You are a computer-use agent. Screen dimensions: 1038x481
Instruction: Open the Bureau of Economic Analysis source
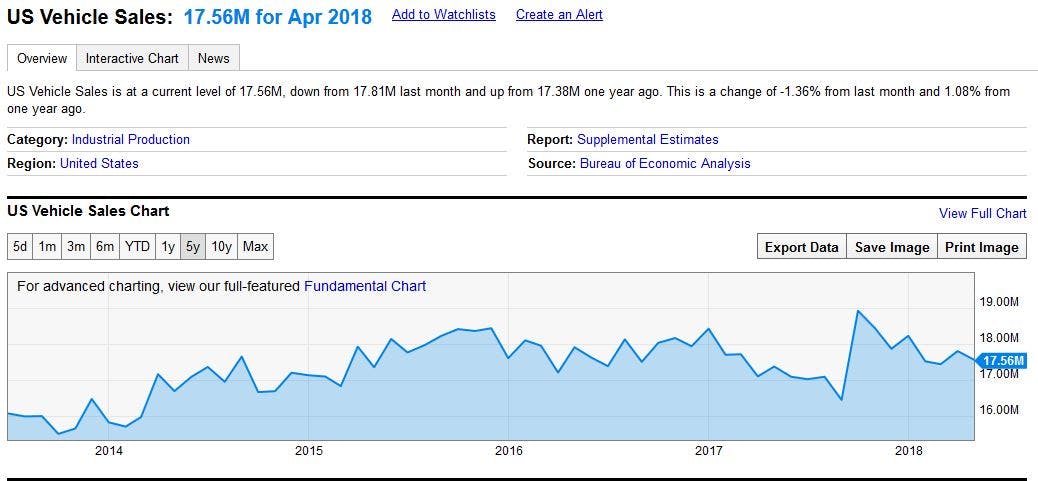pos(665,163)
